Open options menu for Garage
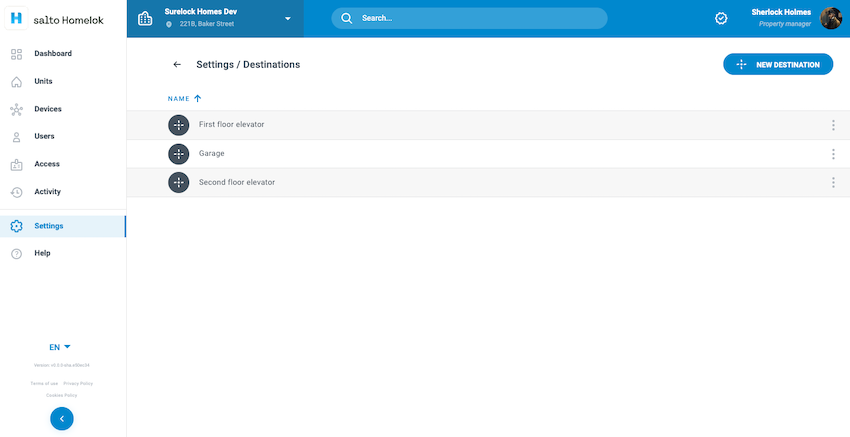Screen dimensions: 850x437 [x=833, y=154]
